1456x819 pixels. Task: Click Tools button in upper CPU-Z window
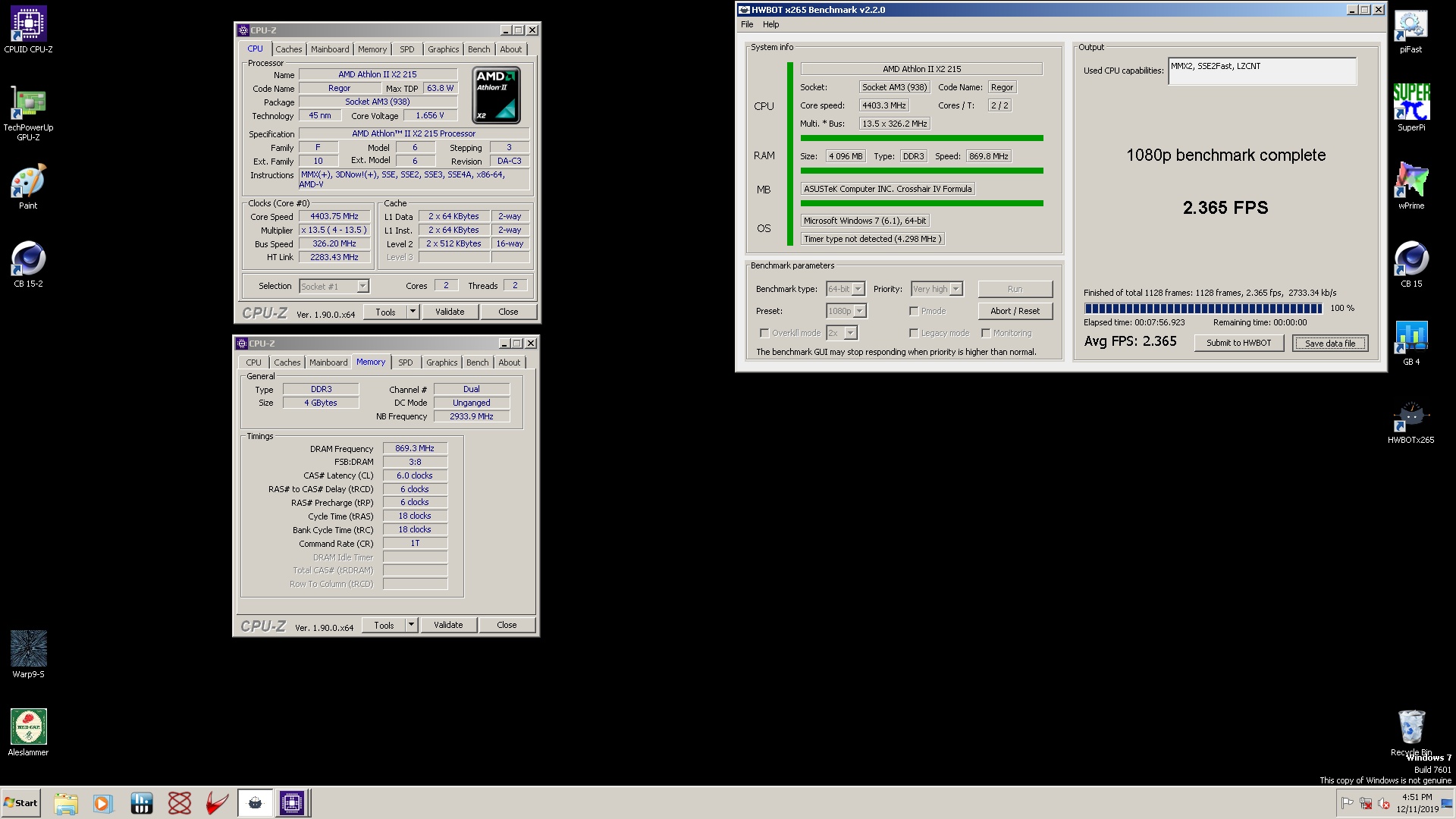click(x=385, y=312)
